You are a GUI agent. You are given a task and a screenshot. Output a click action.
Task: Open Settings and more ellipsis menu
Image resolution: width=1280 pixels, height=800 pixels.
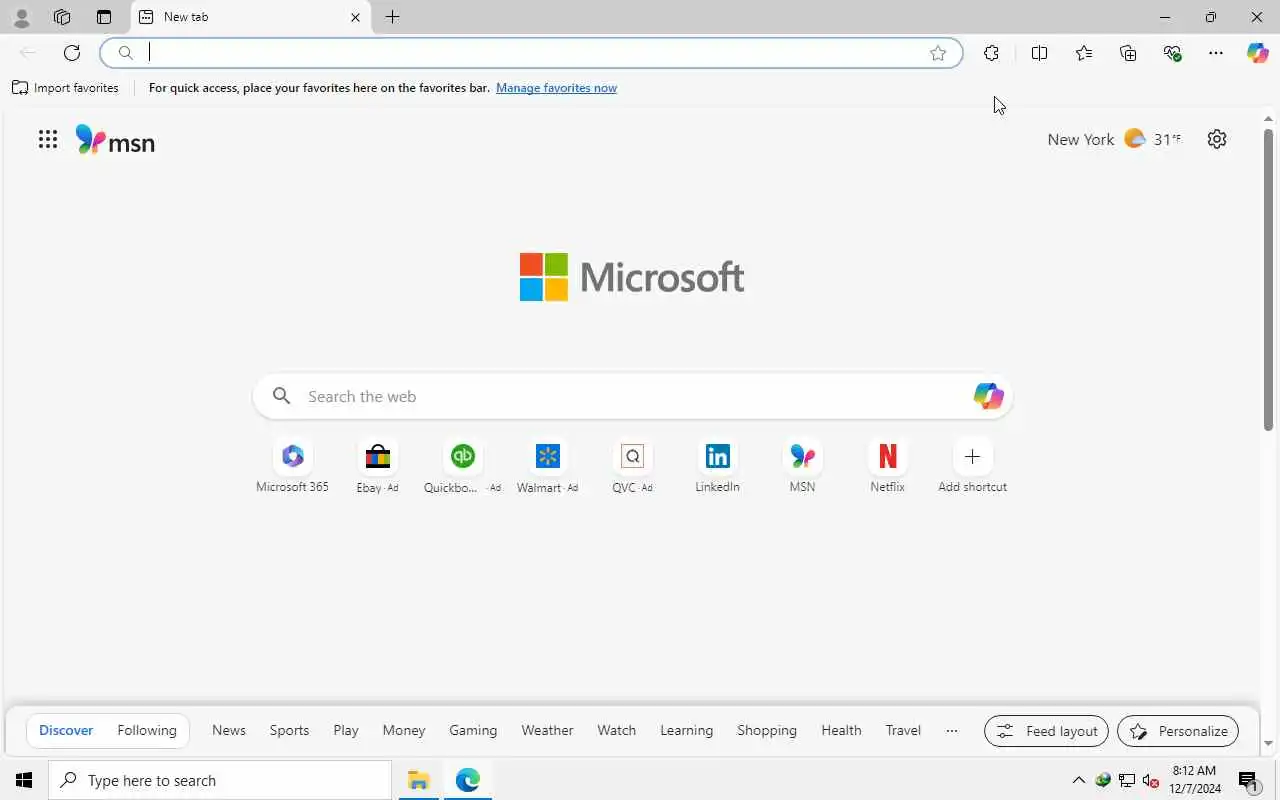tap(1216, 53)
